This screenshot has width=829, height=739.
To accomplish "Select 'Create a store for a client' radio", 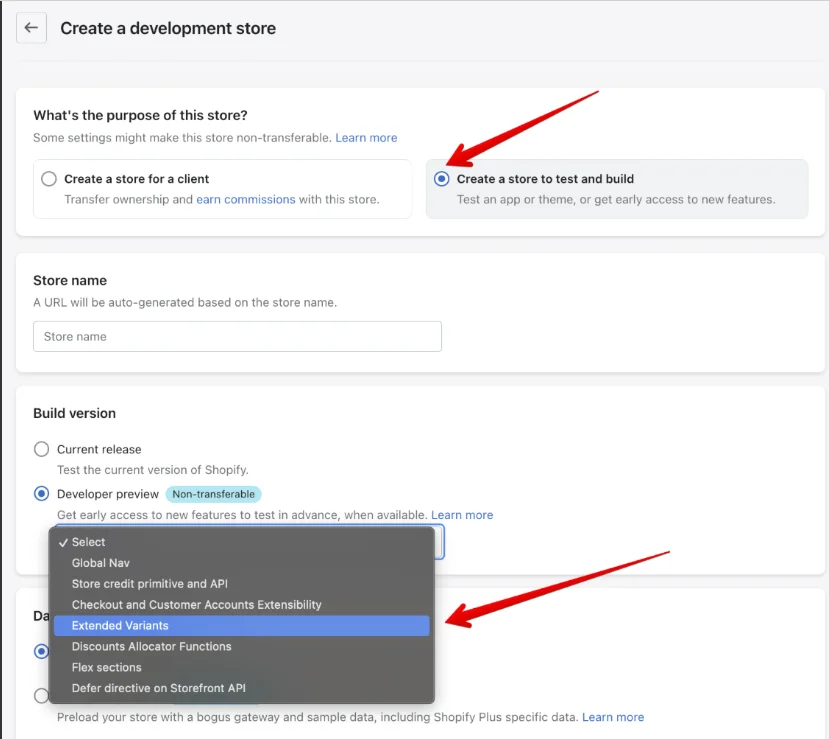I will pyautogui.click(x=49, y=179).
